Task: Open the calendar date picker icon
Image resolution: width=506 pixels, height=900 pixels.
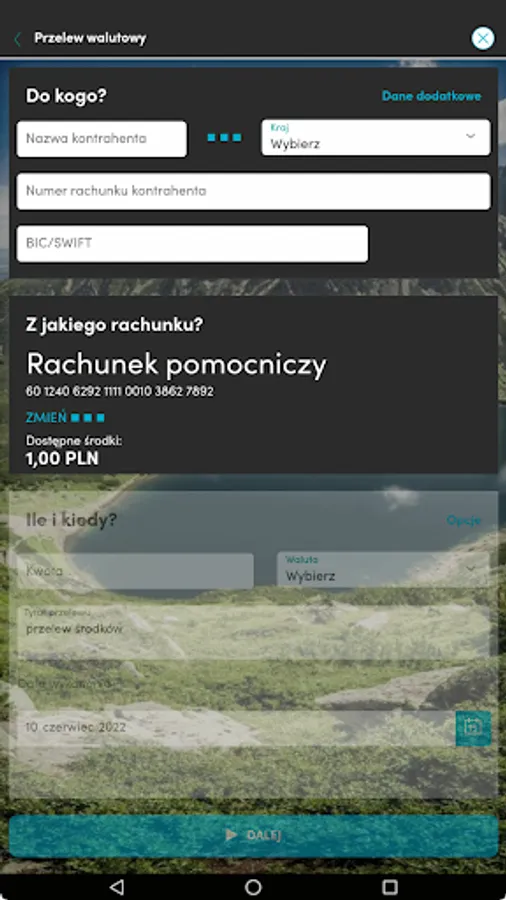Action: point(473,728)
